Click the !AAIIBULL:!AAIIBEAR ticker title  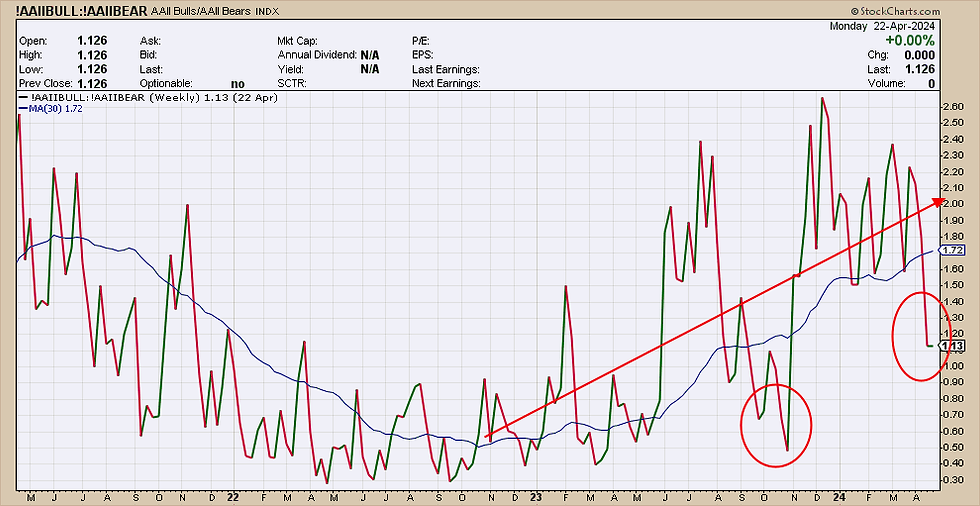pyautogui.click(x=83, y=11)
